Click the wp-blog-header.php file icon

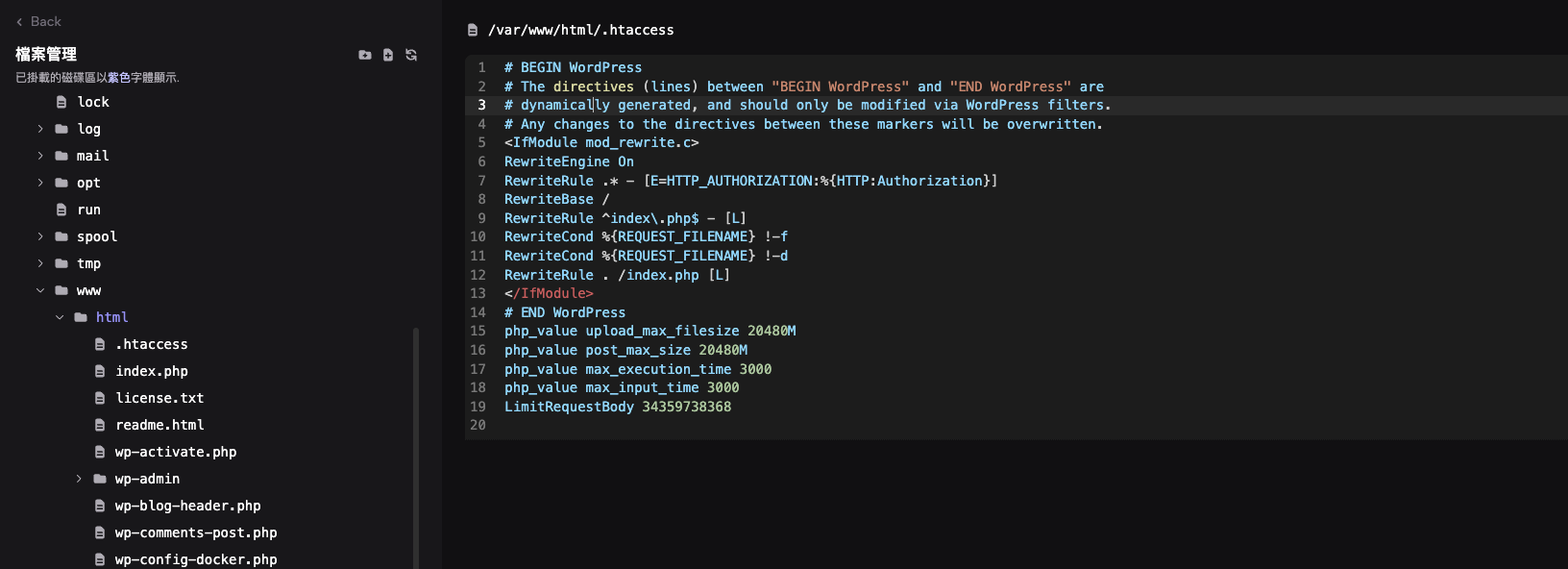[x=100, y=506]
